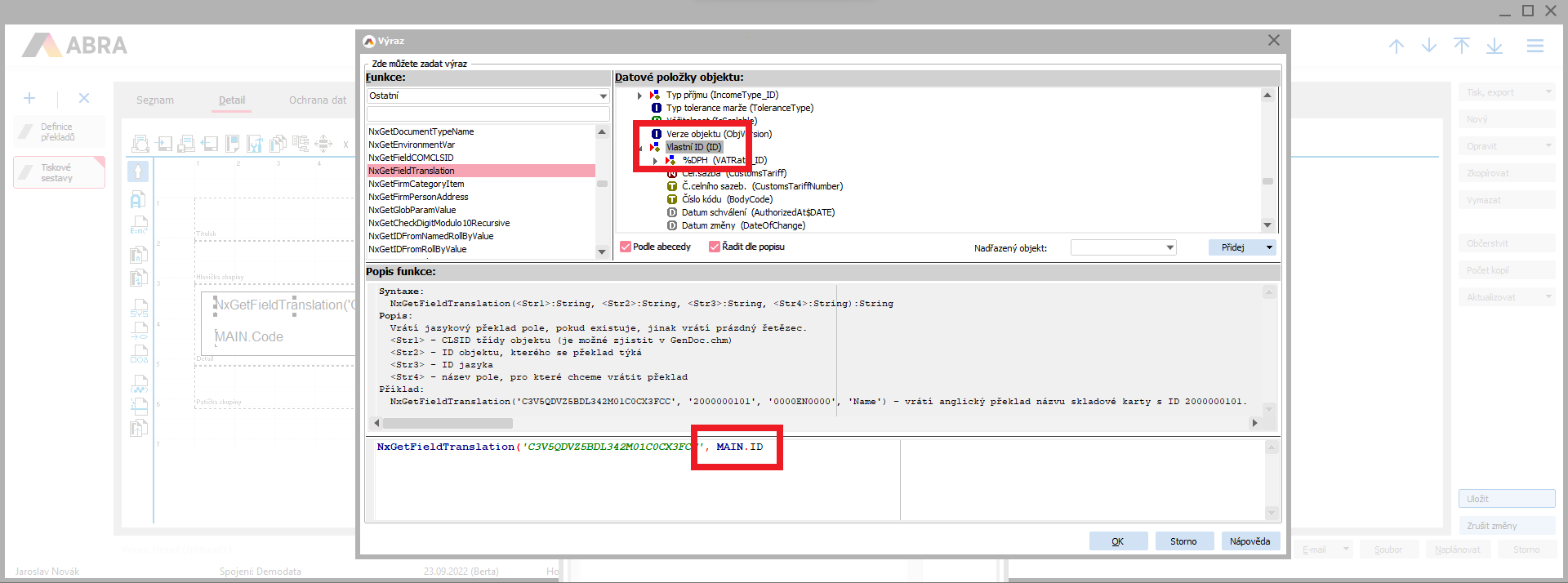Image resolution: width=1568 pixels, height=583 pixels.
Task: Click the hamburger menu icon at top right
Action: point(1535,47)
